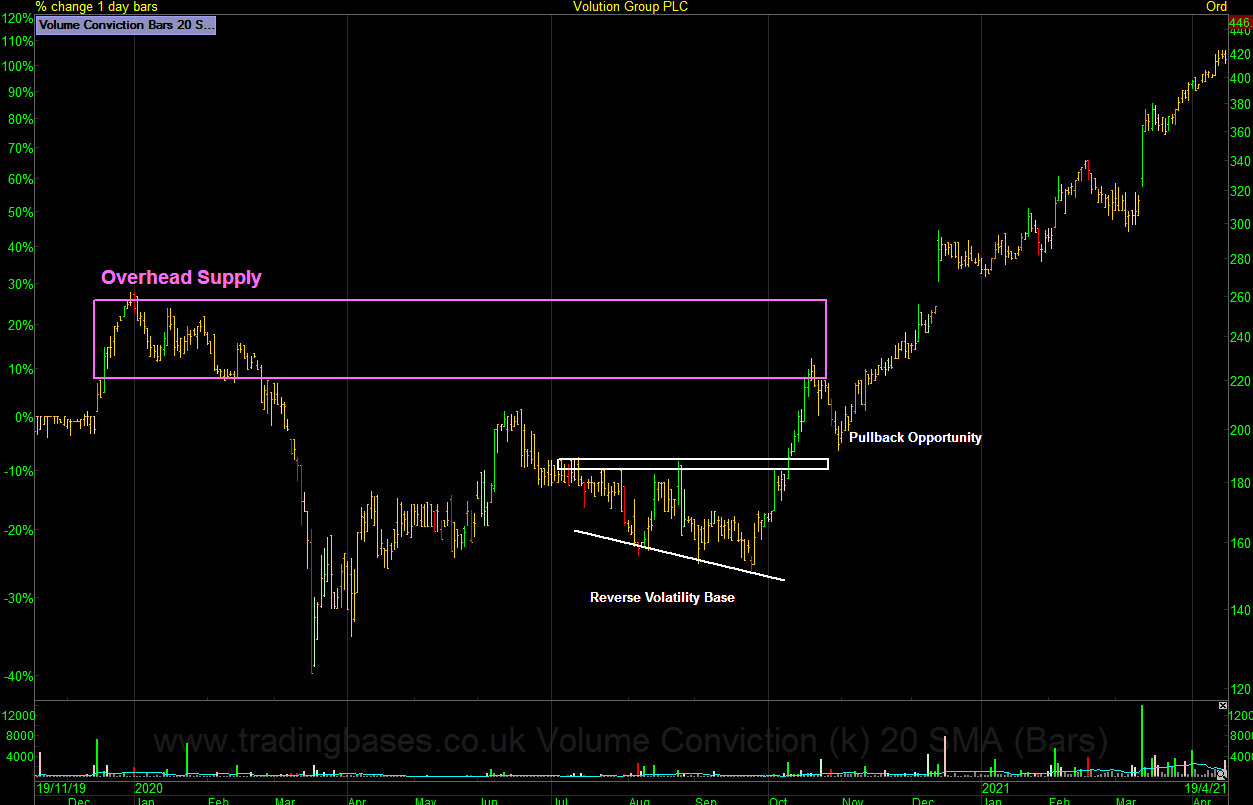Click the 2021 year label on the time axis
Screen dimensions: 1253x805
click(997, 788)
